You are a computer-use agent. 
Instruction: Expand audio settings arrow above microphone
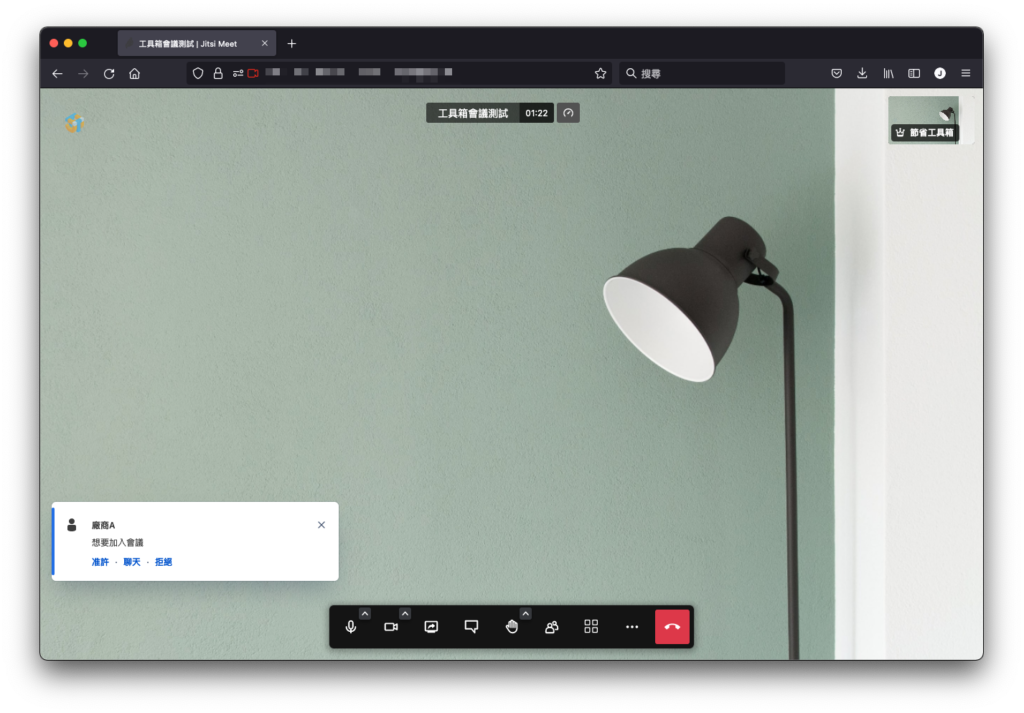[x=365, y=614]
